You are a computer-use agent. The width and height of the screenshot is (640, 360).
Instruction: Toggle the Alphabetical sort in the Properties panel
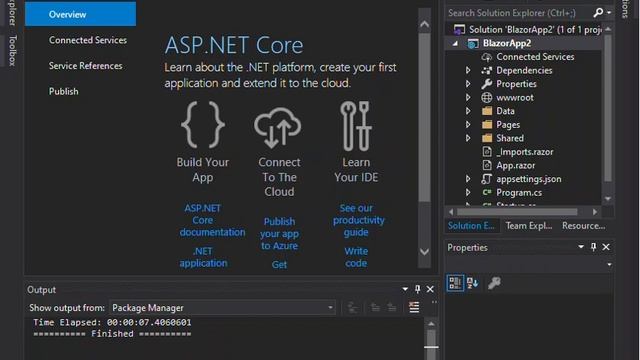473,283
